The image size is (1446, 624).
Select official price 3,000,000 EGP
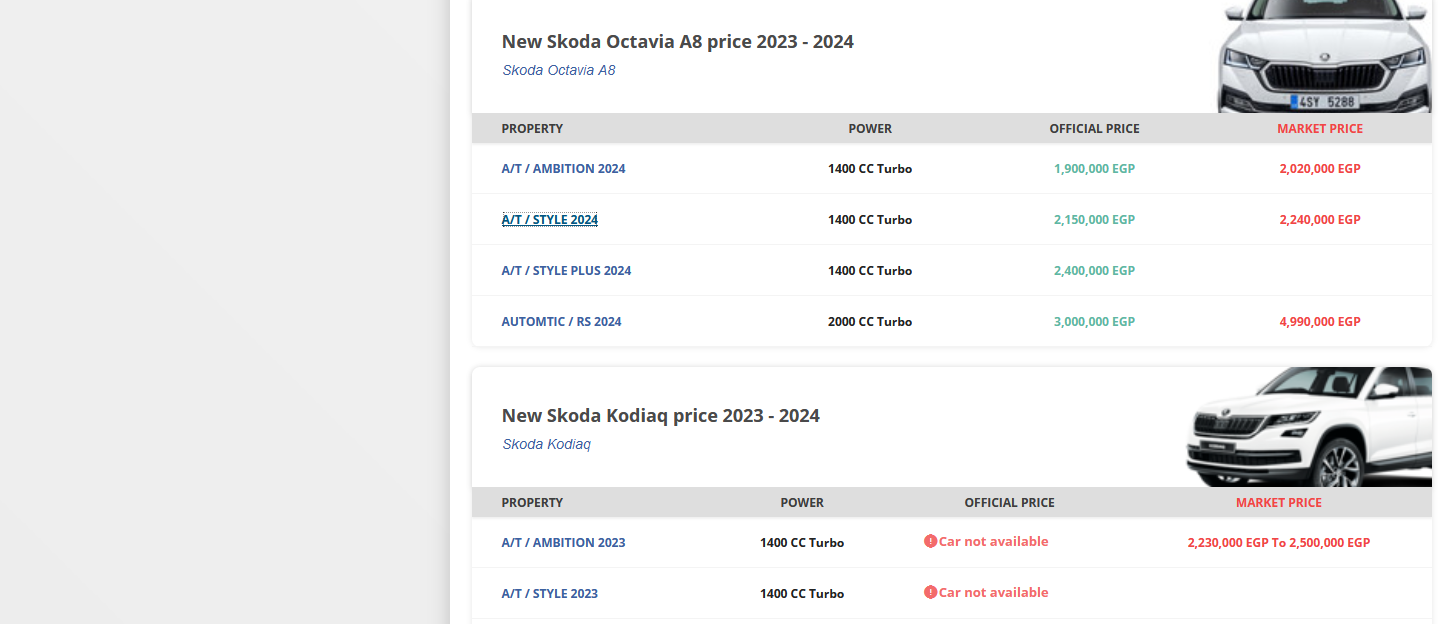coord(1094,322)
